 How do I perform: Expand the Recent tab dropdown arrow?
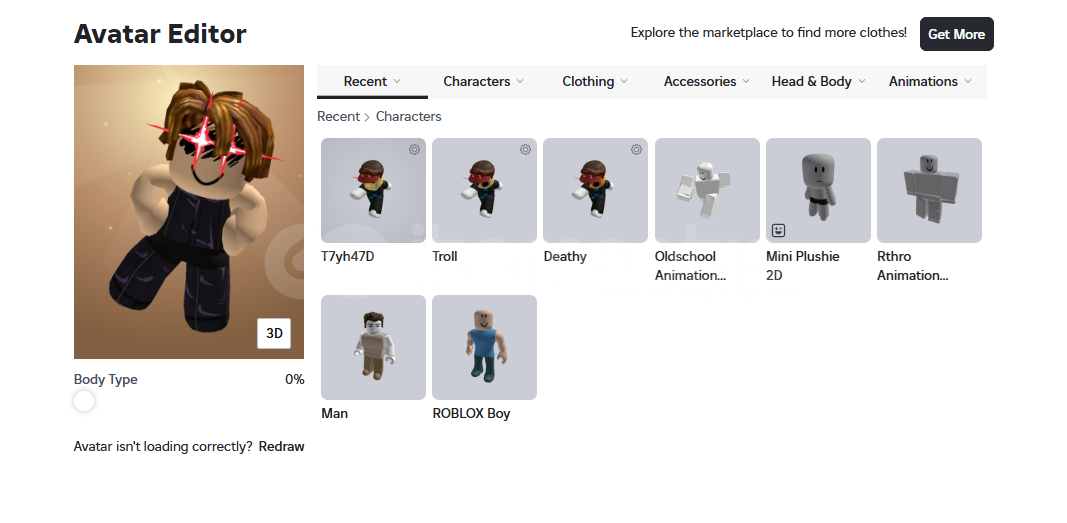(397, 81)
